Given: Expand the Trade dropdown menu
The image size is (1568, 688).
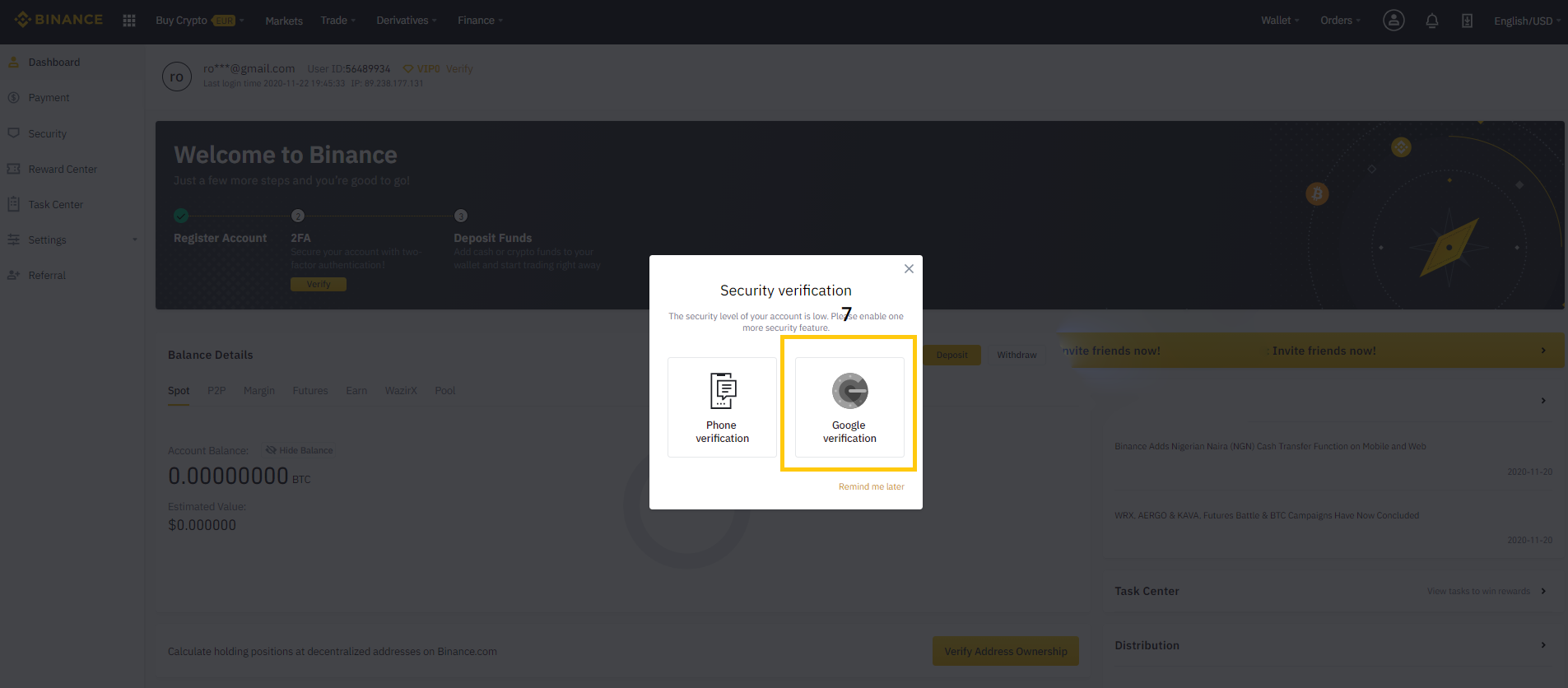Looking at the screenshot, I should (338, 21).
